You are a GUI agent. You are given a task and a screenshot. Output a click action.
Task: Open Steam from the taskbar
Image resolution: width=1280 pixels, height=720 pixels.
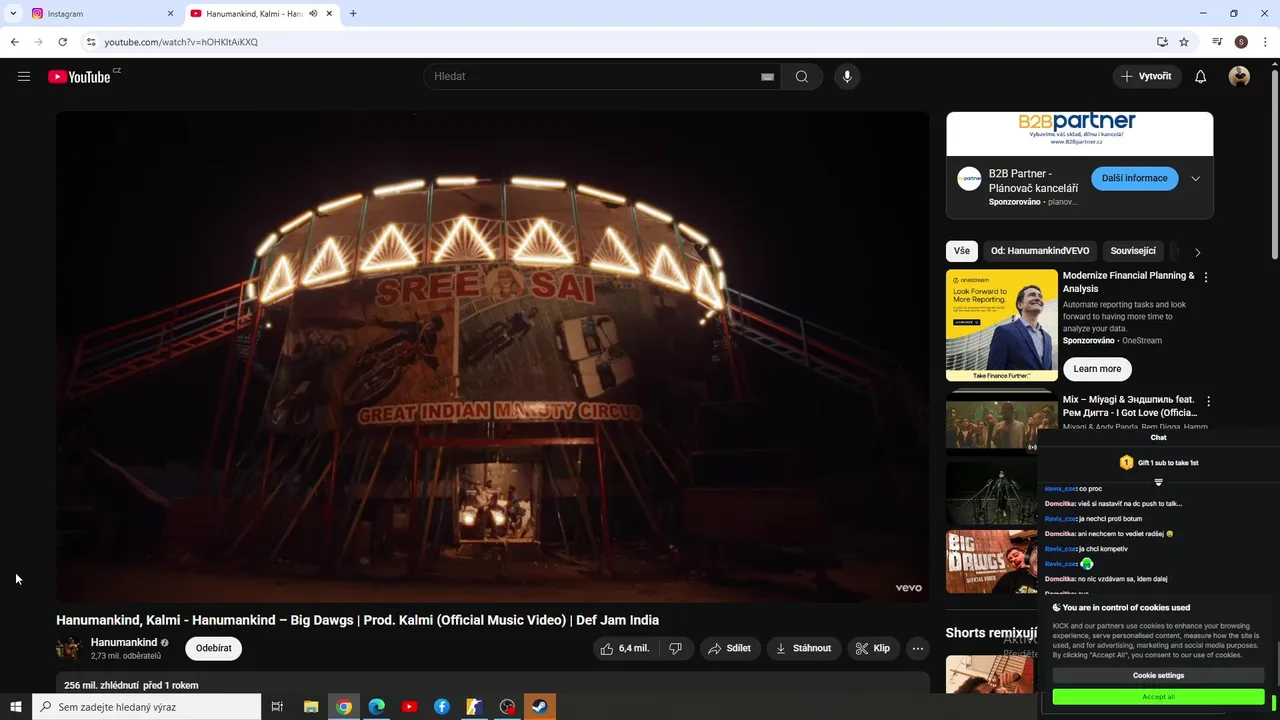[x=540, y=707]
